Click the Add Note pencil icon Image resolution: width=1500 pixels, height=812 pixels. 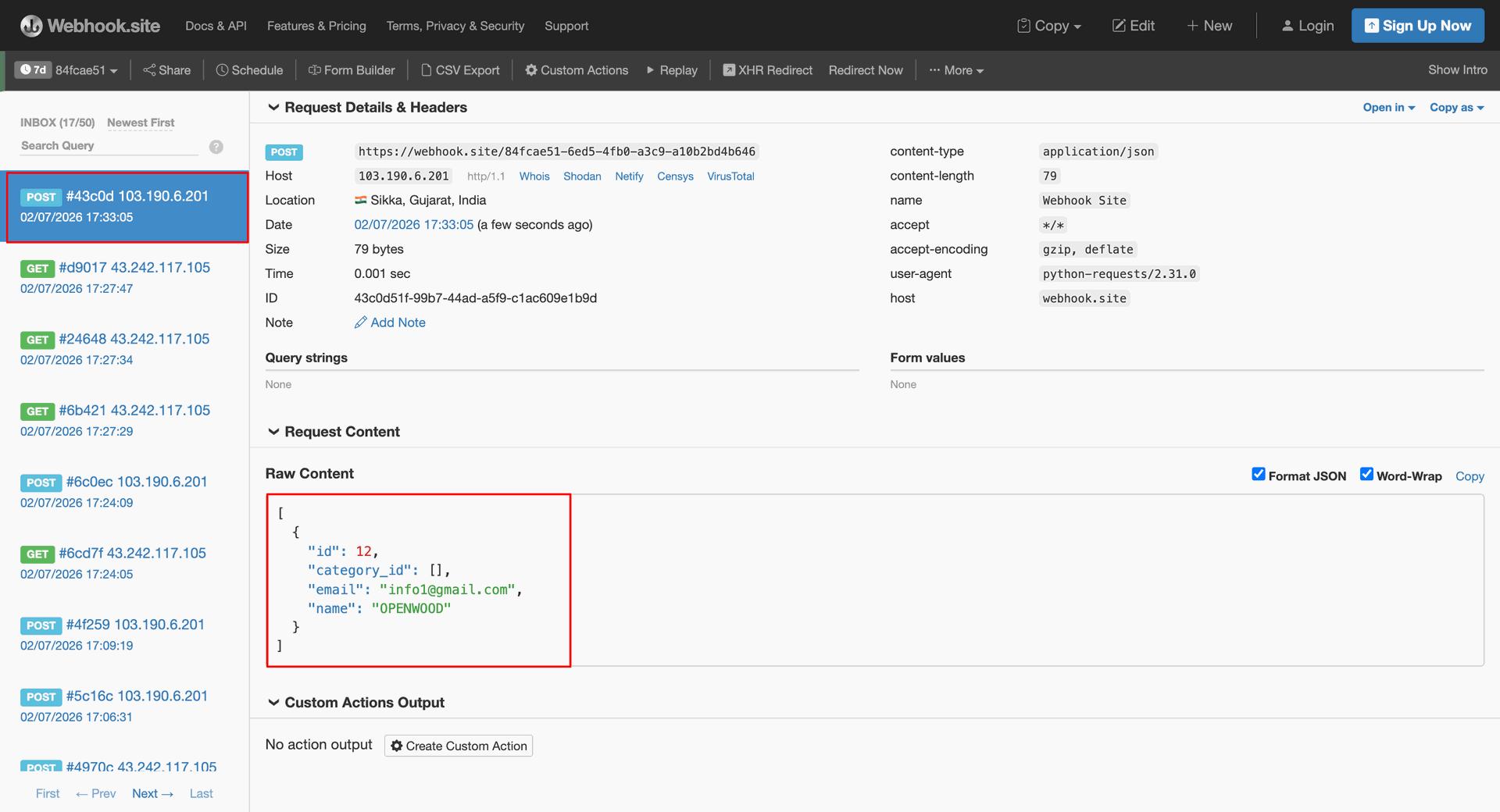point(360,322)
